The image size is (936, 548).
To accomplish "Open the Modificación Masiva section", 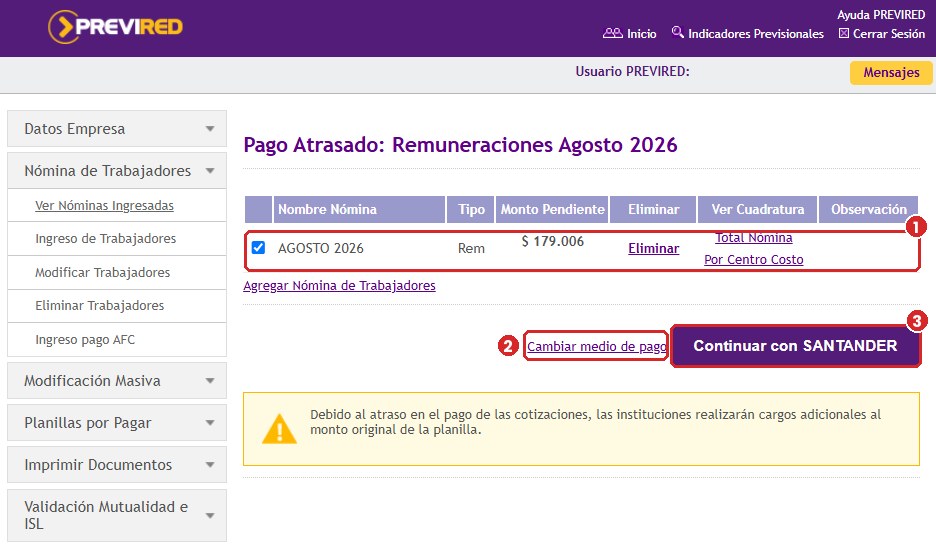I will 117,380.
